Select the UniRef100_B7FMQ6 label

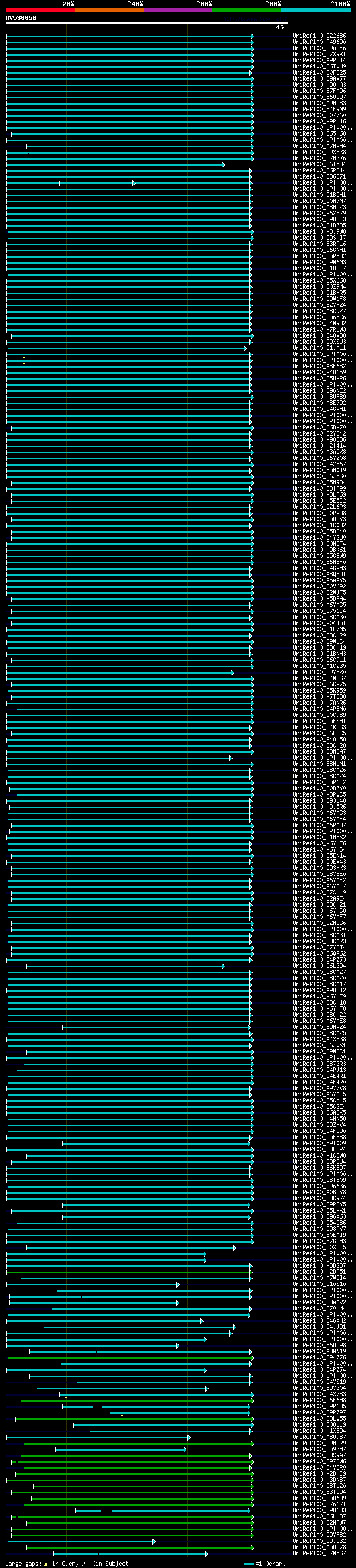pyautogui.click(x=319, y=91)
